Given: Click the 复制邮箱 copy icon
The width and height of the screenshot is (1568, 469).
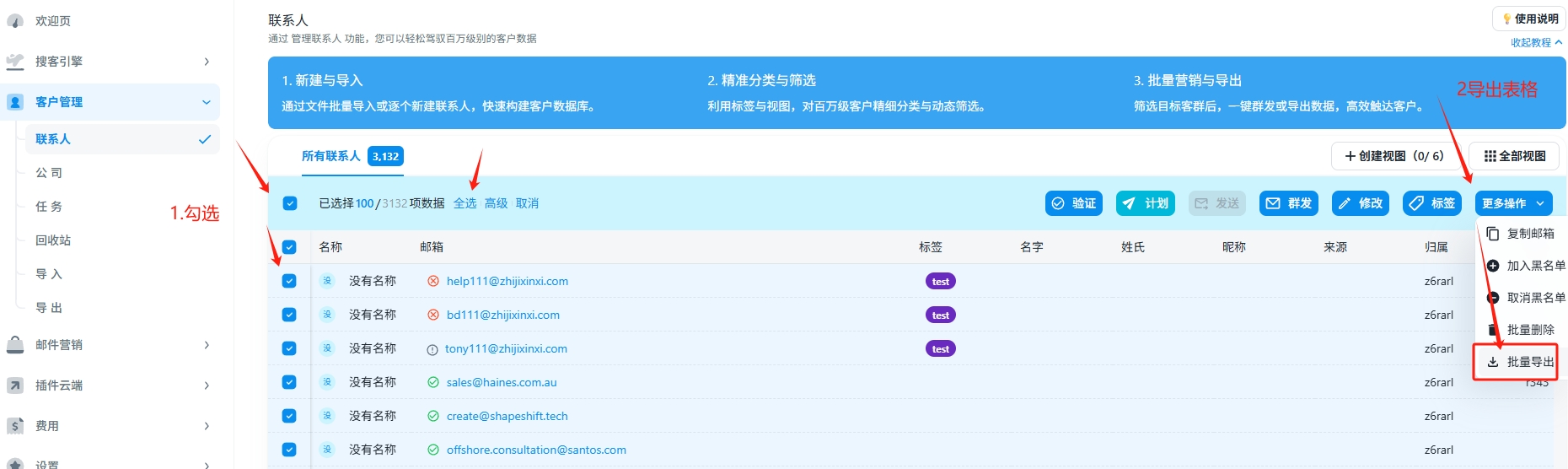Looking at the screenshot, I should tap(1493, 234).
